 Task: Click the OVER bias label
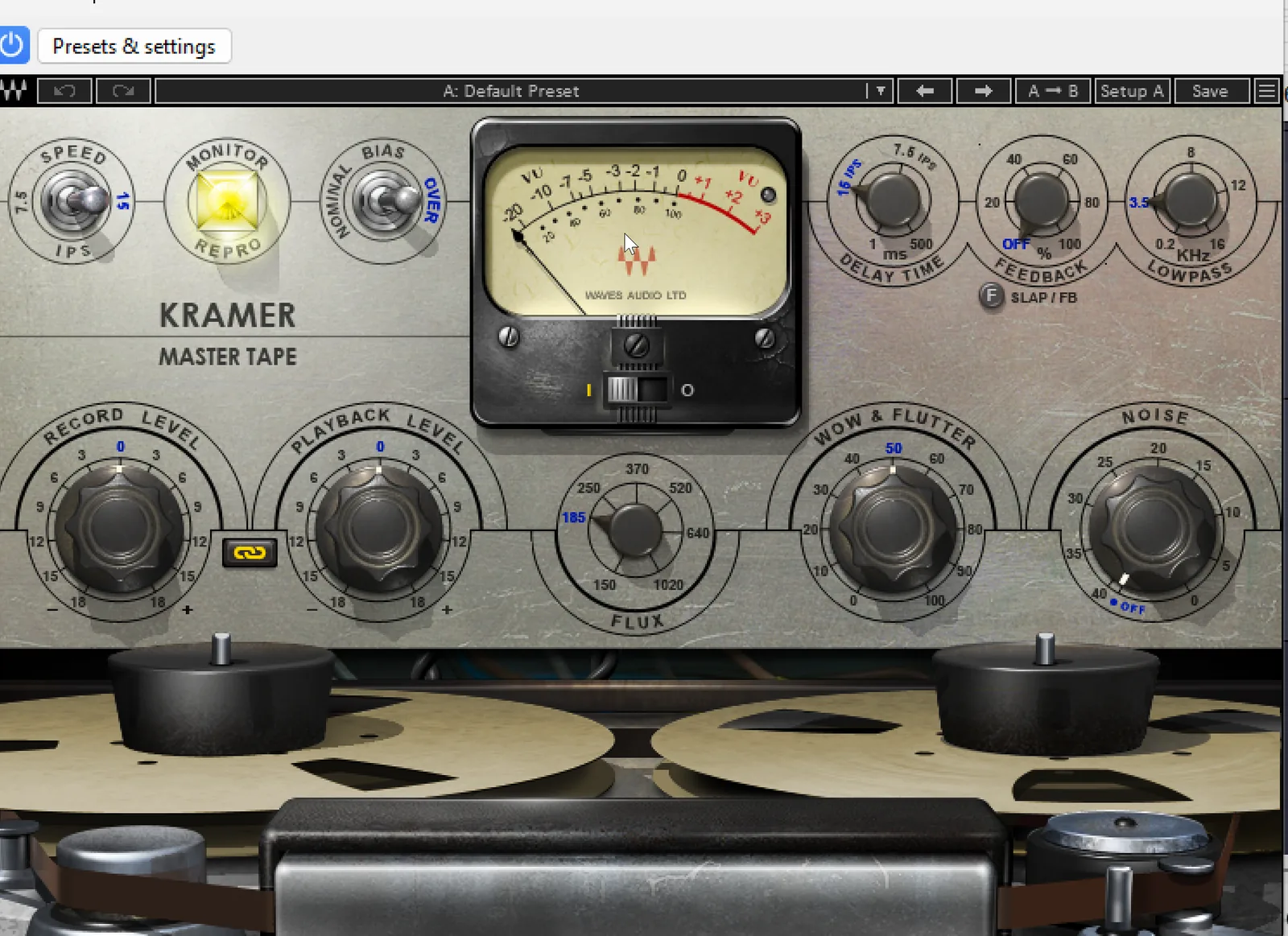431,200
